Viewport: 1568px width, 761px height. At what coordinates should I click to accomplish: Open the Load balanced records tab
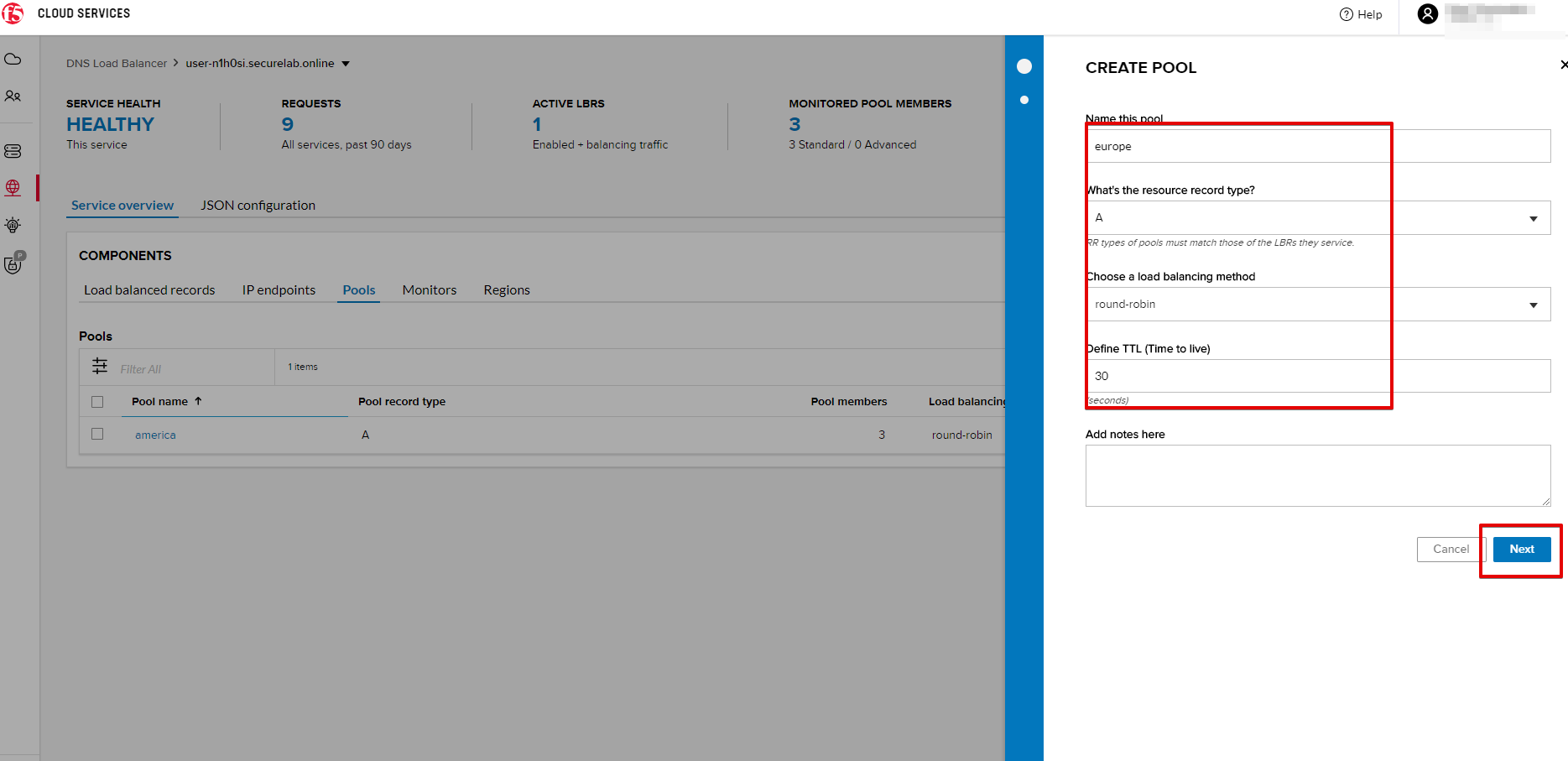pyautogui.click(x=149, y=290)
